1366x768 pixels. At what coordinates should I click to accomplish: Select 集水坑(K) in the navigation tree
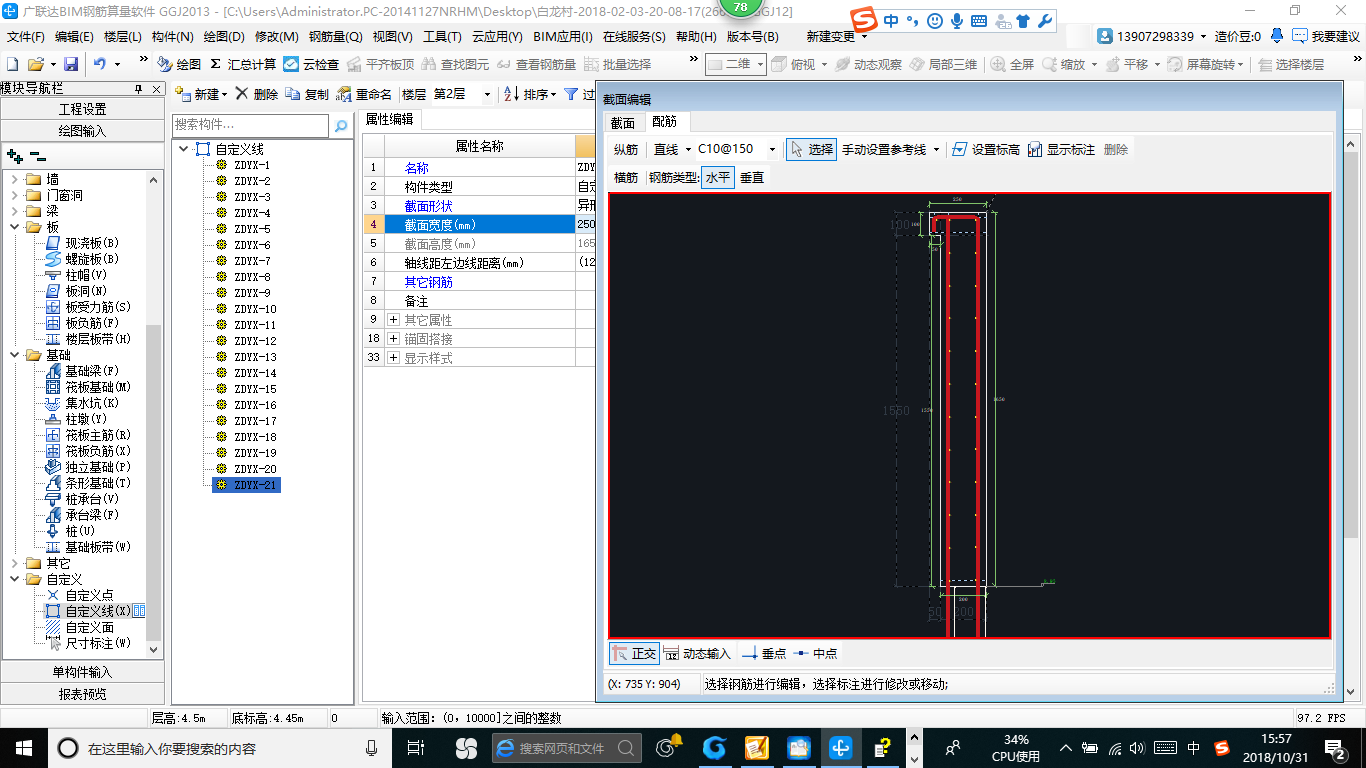pos(83,403)
